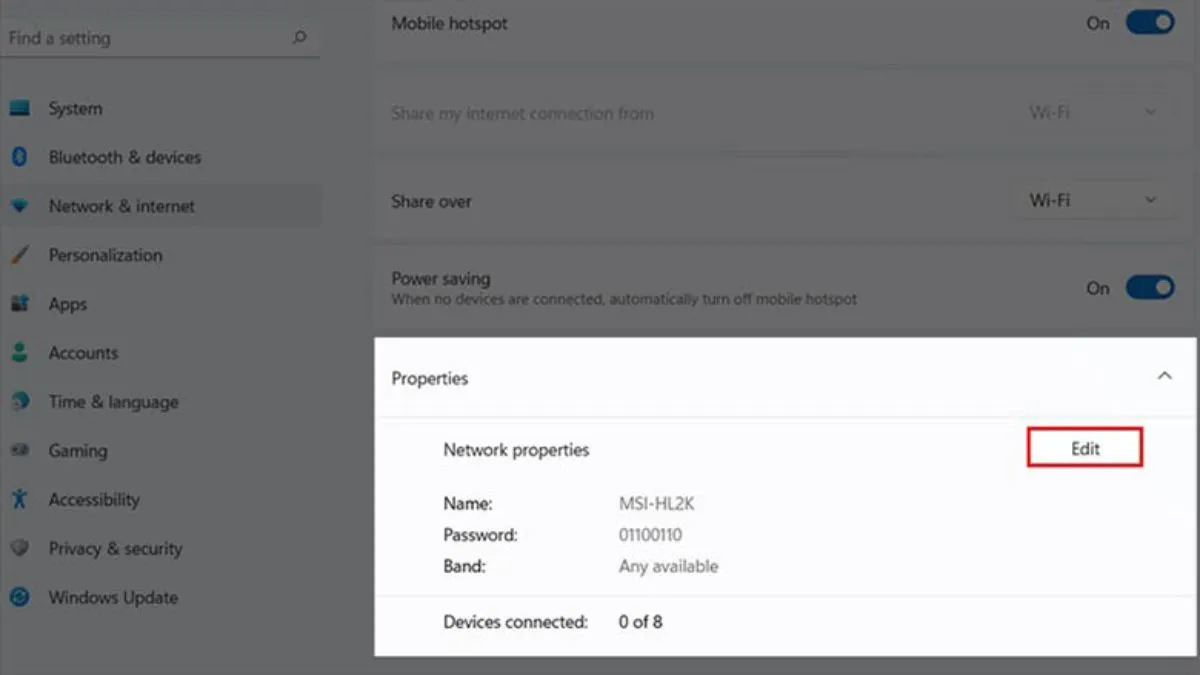The width and height of the screenshot is (1200, 675).
Task: Click the Bluetooth & devices icon
Action: click(19, 157)
